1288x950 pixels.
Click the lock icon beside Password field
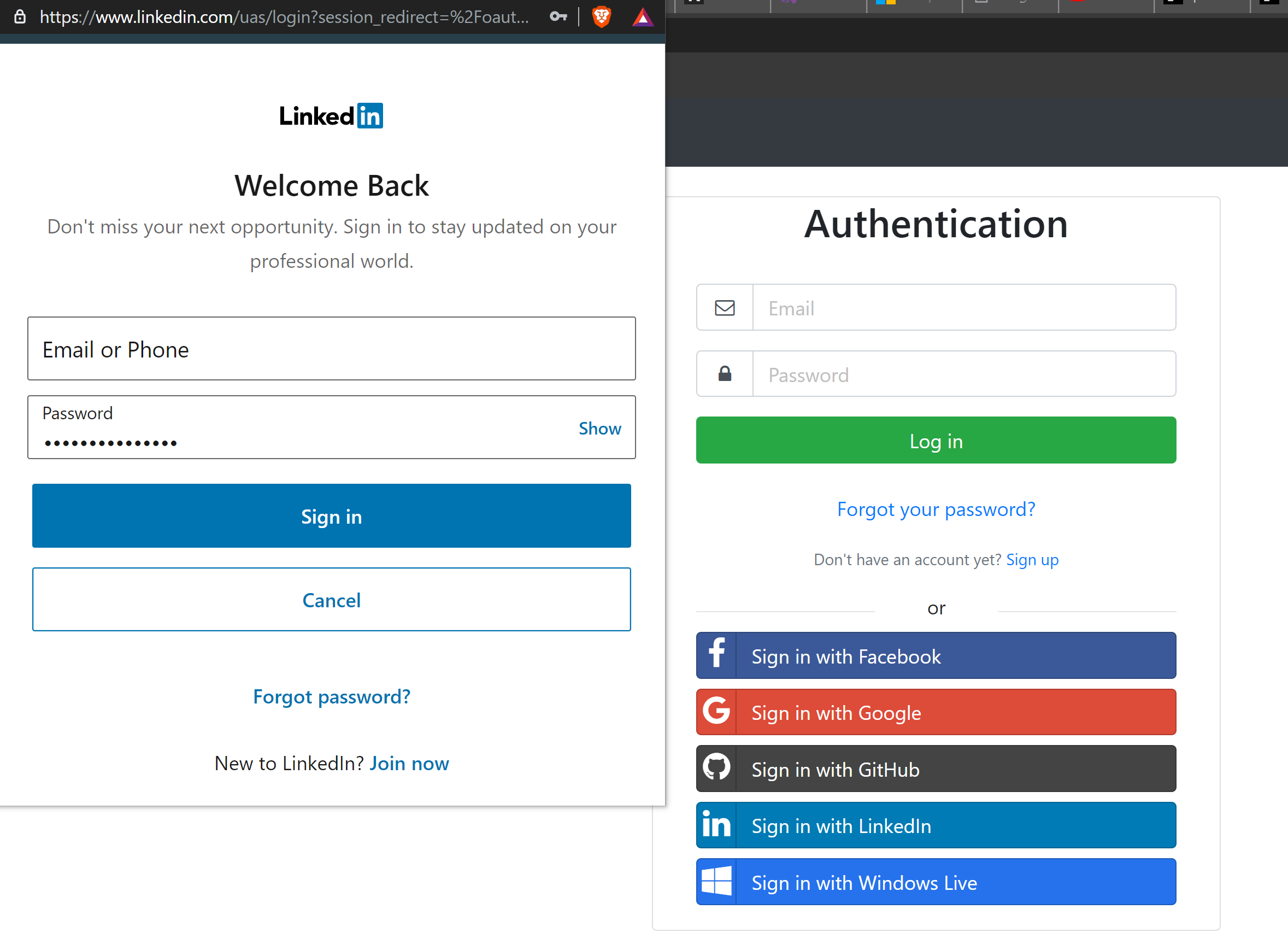tap(724, 374)
